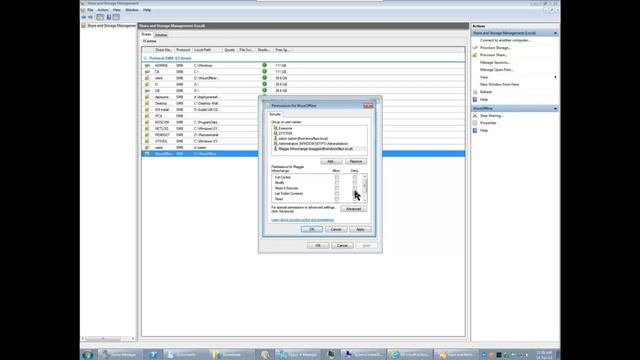Click down arrow of the permissions list scrollbar
The height and width of the screenshot is (360, 640).
pos(365,200)
